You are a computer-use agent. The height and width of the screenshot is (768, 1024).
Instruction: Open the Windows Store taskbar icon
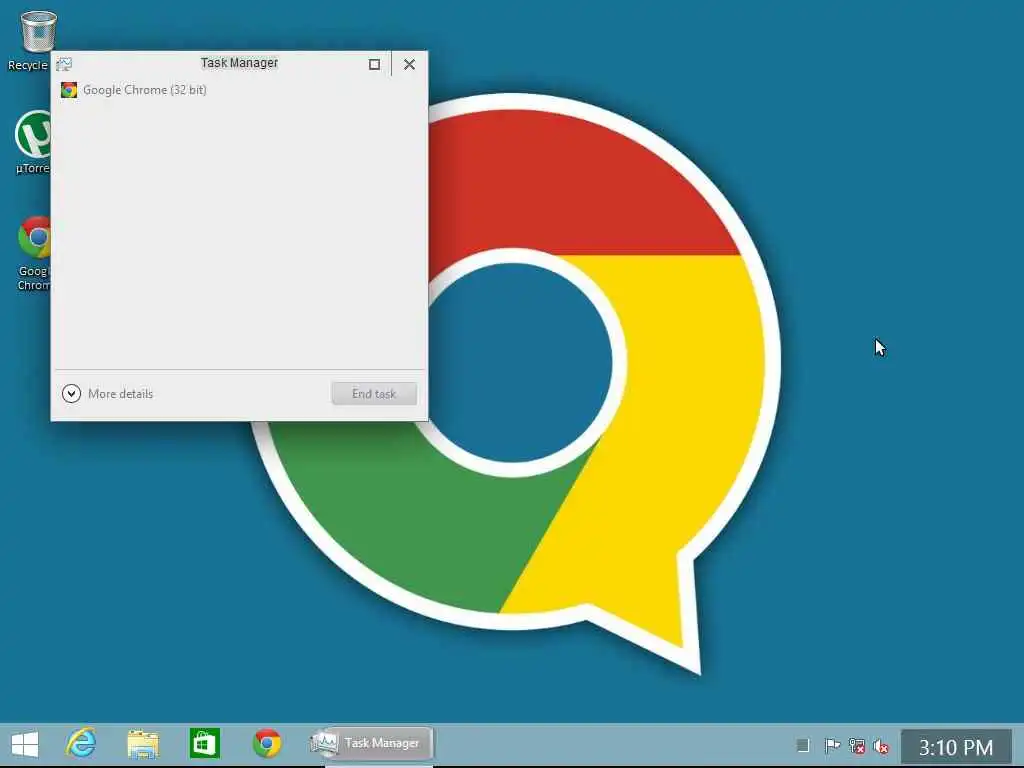click(x=204, y=744)
